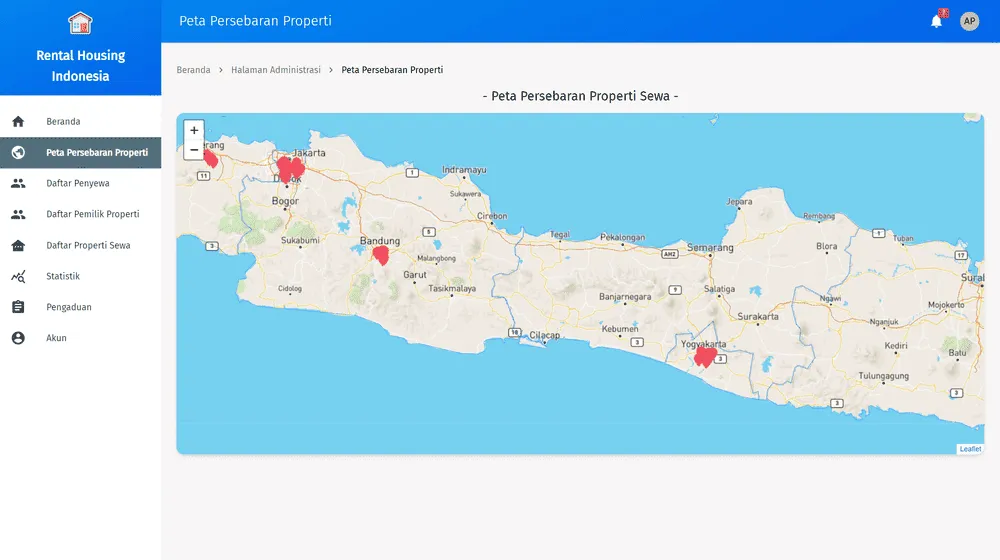
Task: Click the Jepara label on the map
Action: point(739,202)
